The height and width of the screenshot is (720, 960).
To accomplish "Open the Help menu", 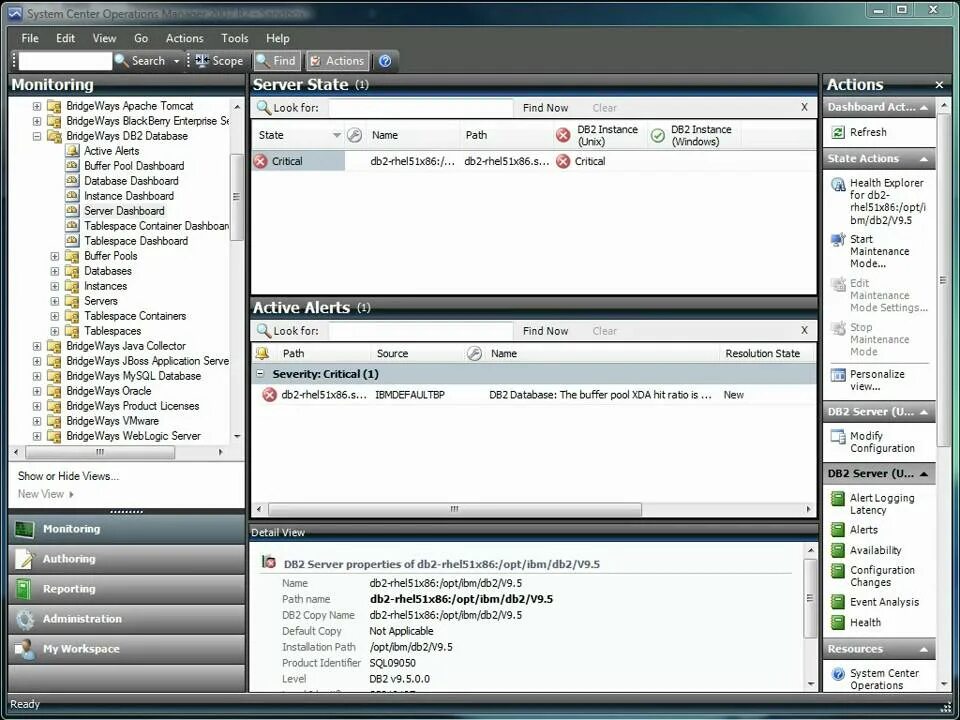I will 277,38.
